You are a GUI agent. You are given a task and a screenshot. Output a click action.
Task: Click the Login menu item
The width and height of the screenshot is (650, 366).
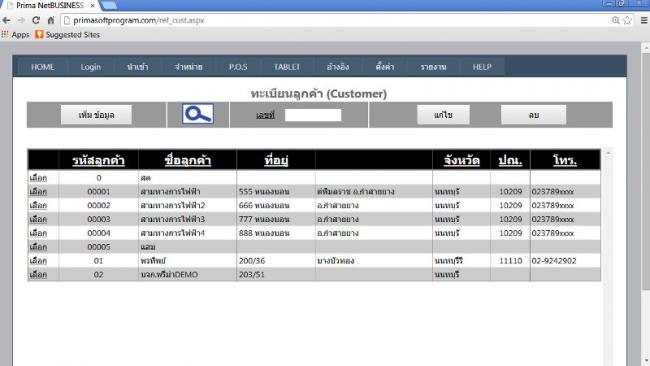pos(91,67)
